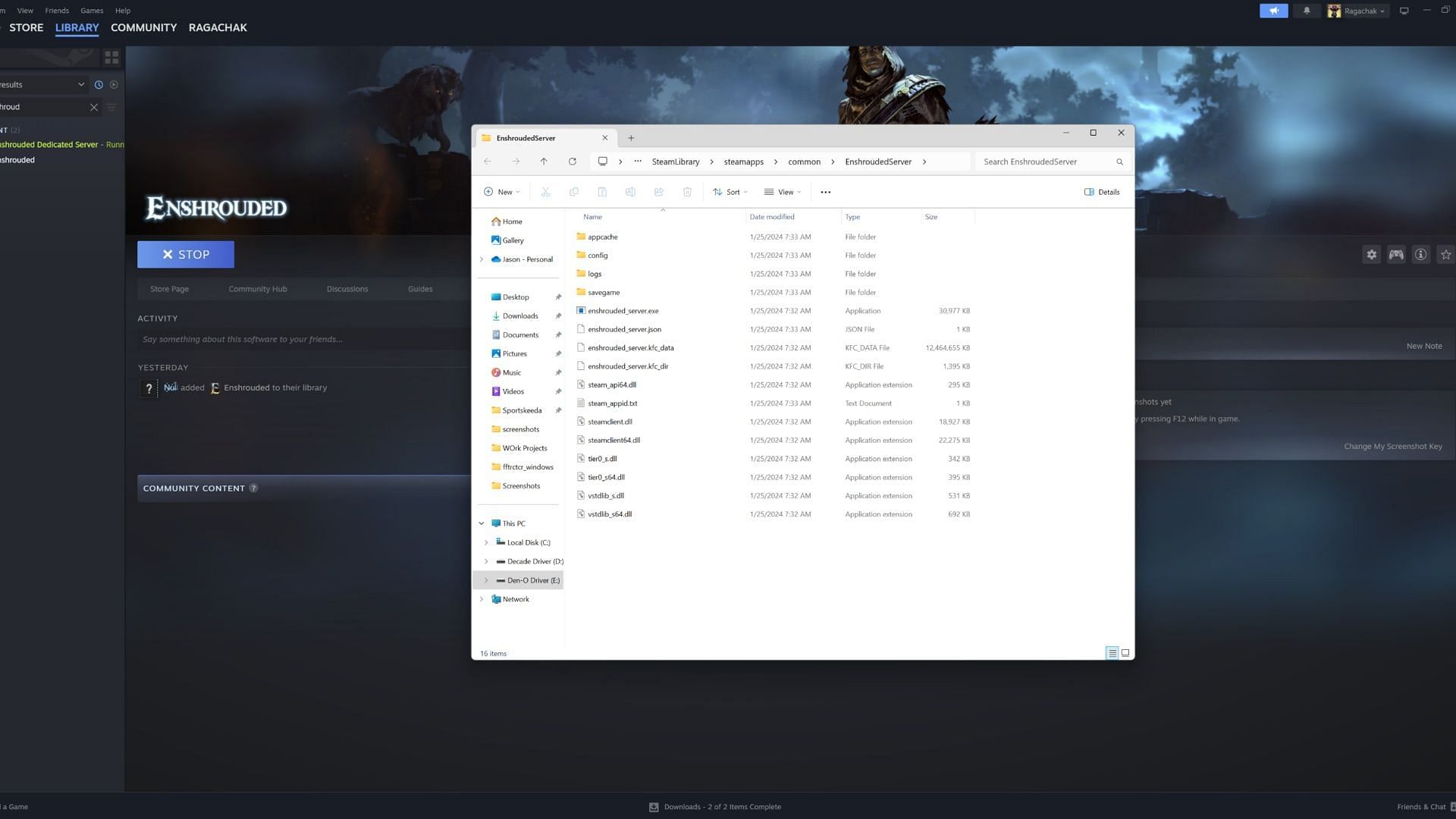Click Steam library recent clock filter
This screenshot has width=1456, height=819.
coord(99,85)
